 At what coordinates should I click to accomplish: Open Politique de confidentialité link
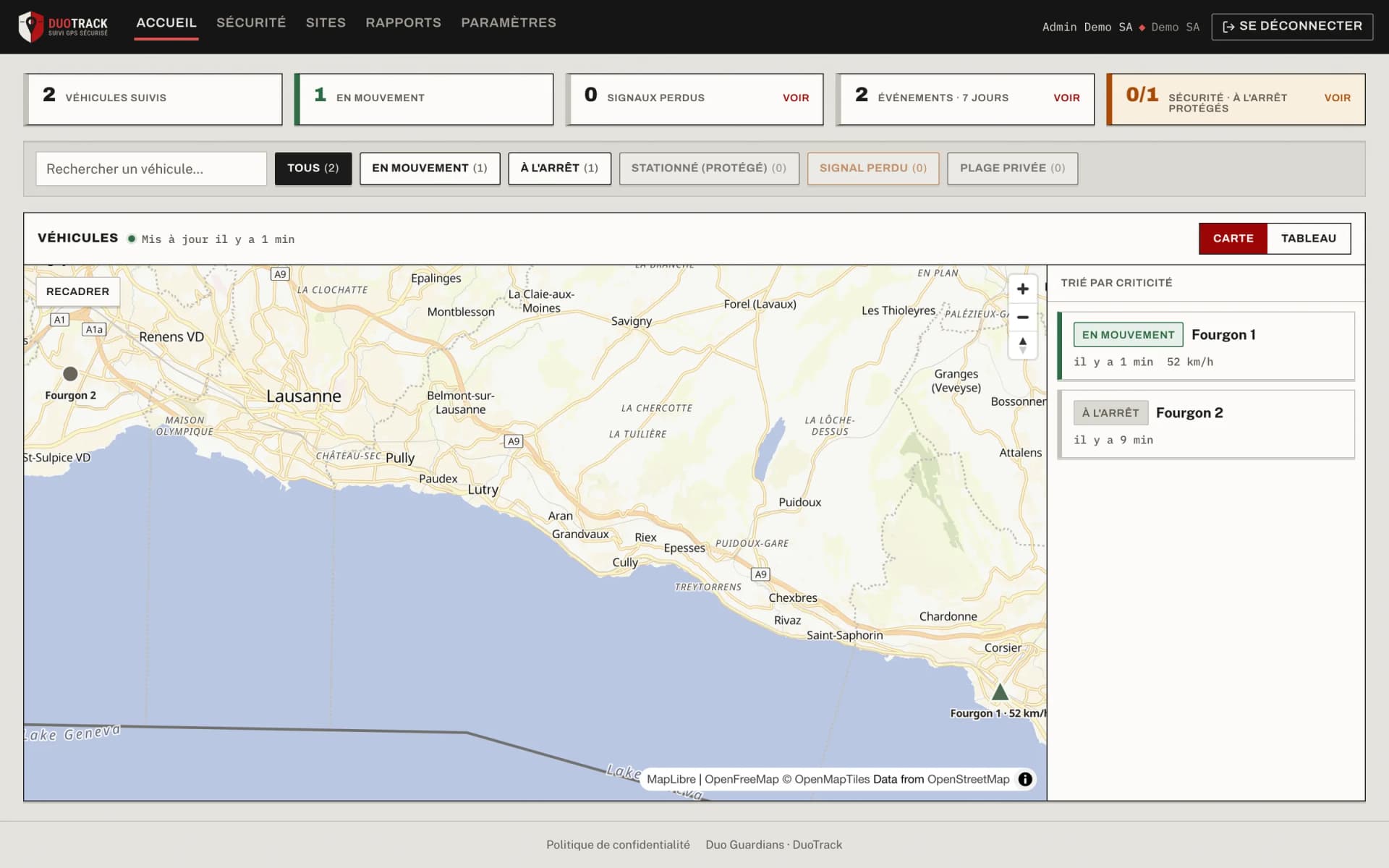618,845
